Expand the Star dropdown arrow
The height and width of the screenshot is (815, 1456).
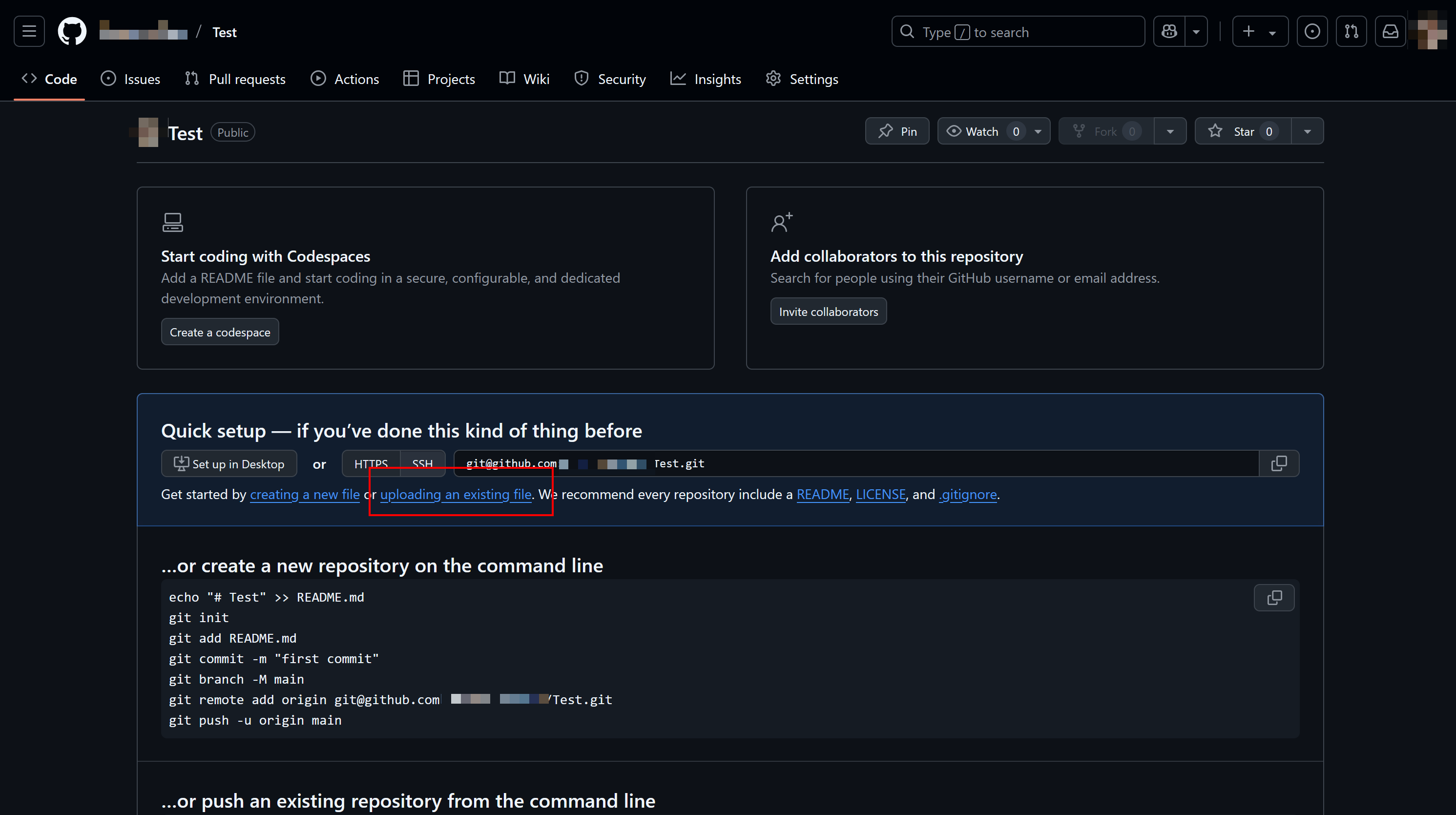coord(1308,130)
